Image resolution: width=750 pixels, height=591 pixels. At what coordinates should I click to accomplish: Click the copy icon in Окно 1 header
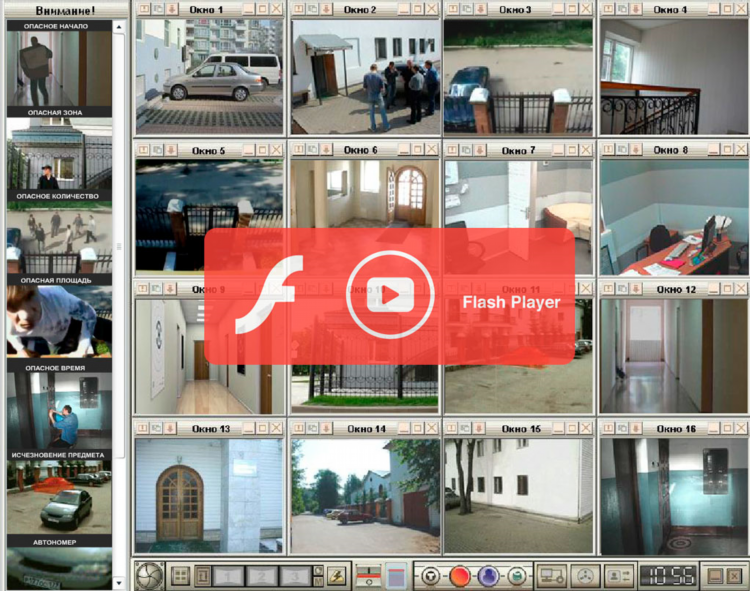click(x=157, y=9)
